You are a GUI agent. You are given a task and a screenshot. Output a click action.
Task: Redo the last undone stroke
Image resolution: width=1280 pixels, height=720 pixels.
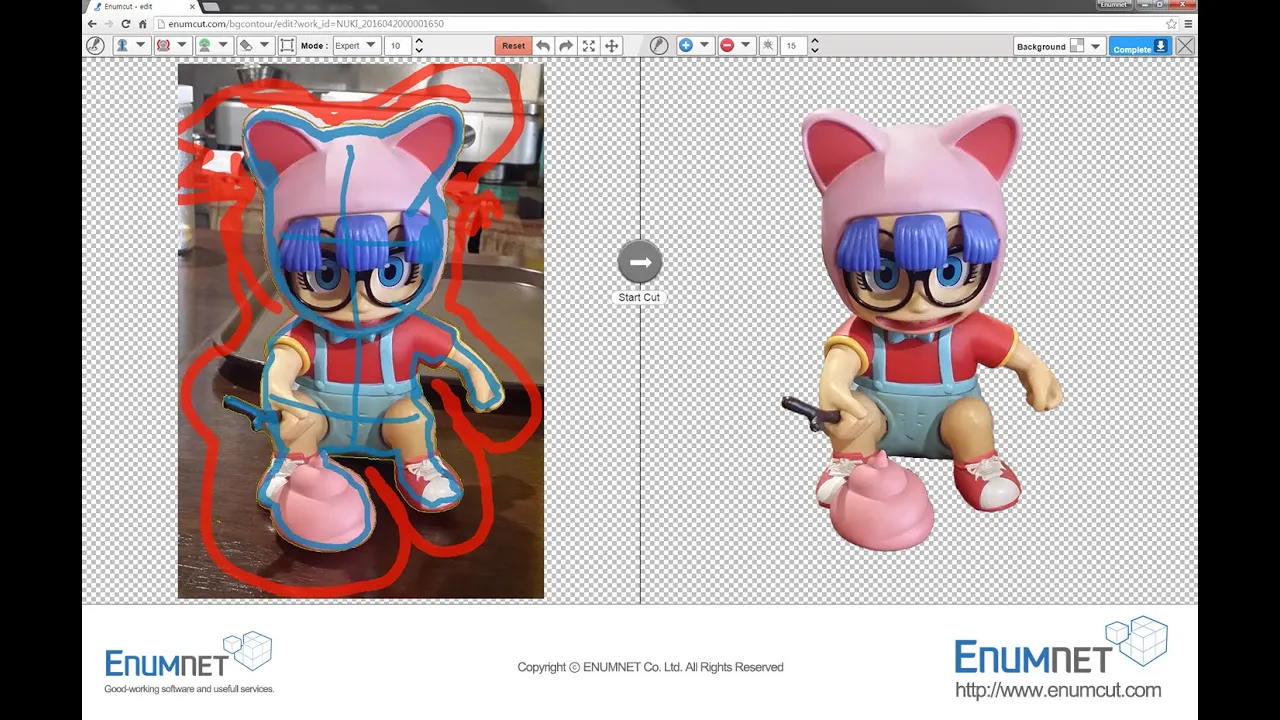point(566,45)
